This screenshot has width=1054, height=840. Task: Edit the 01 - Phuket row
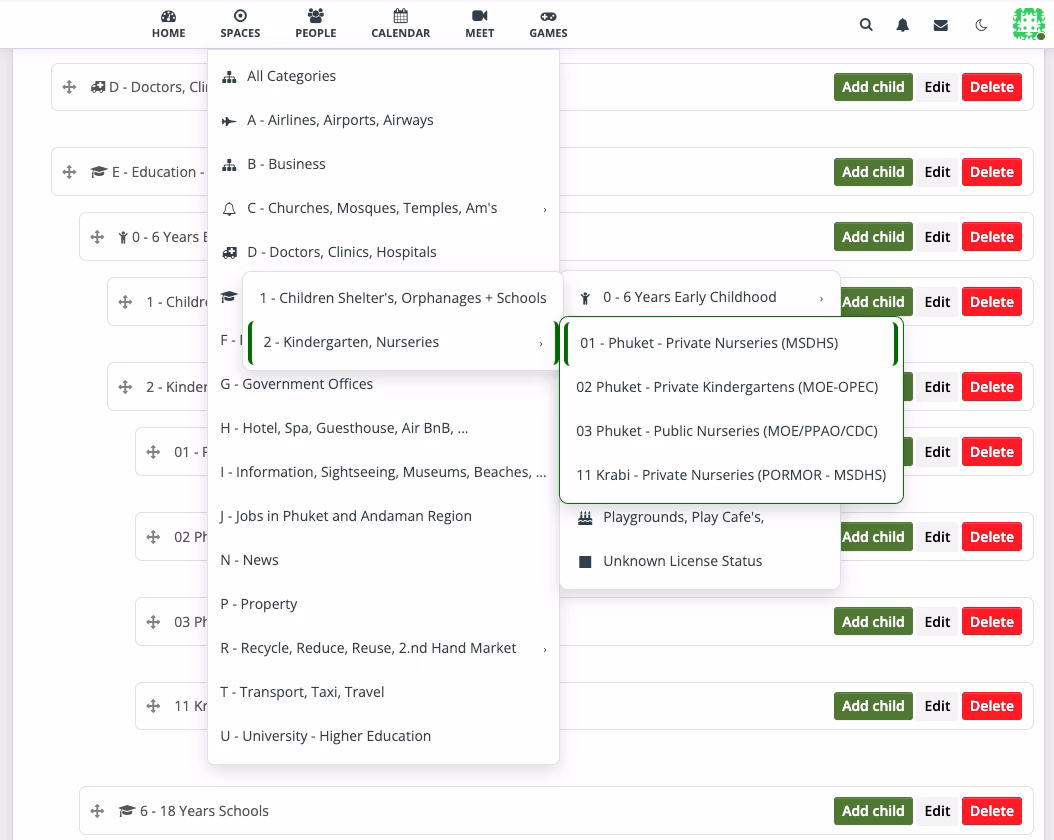(937, 452)
